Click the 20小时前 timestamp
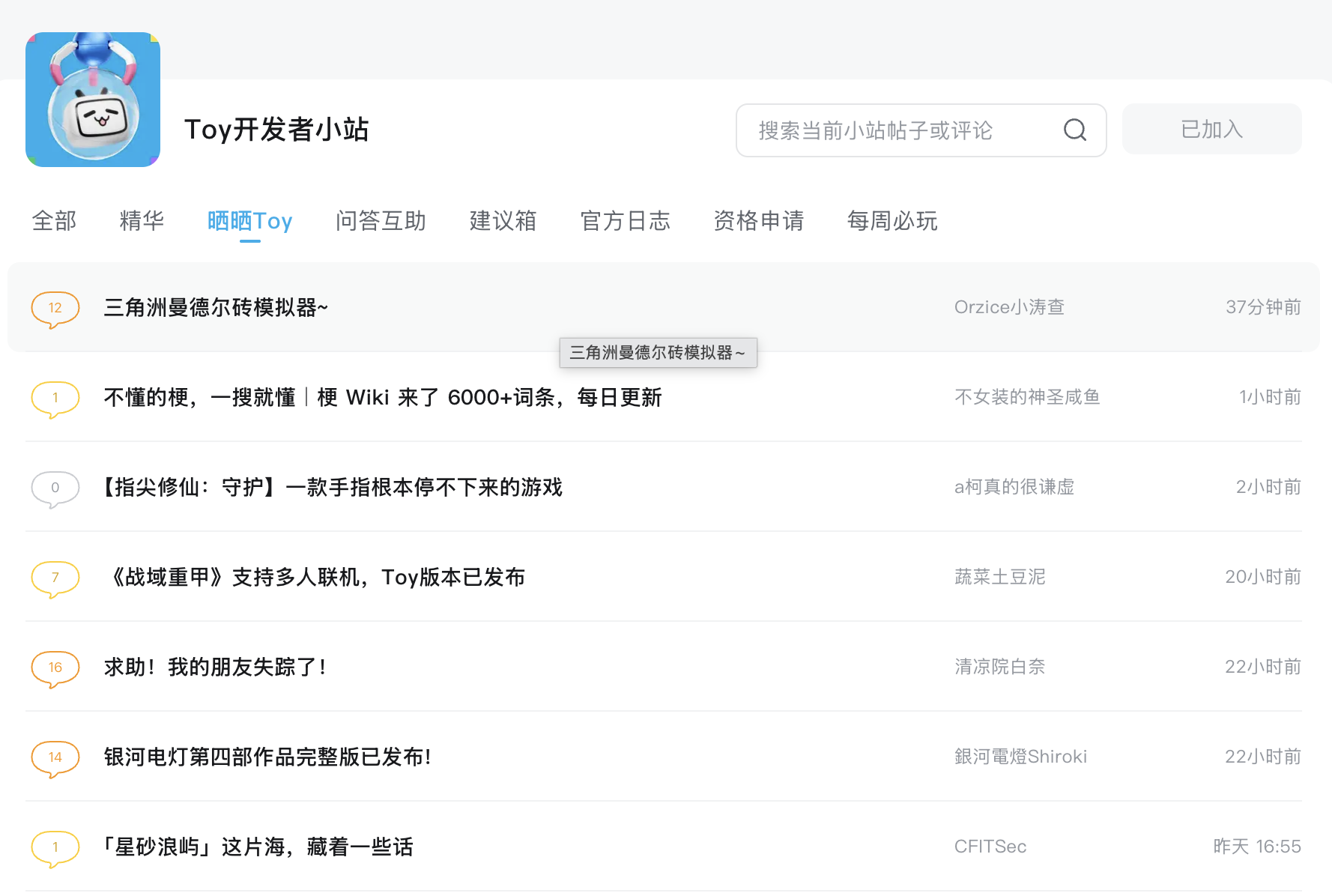Image resolution: width=1332 pixels, height=896 pixels. [x=1263, y=577]
